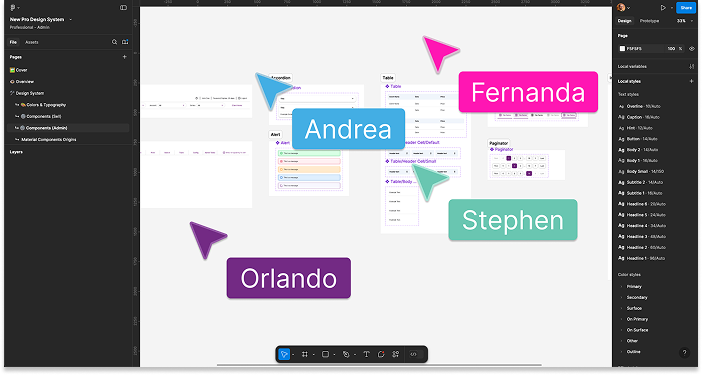Image resolution: width=702 pixels, height=375 pixels.
Task: Open the Move tool options arrow
Action: click(x=293, y=355)
